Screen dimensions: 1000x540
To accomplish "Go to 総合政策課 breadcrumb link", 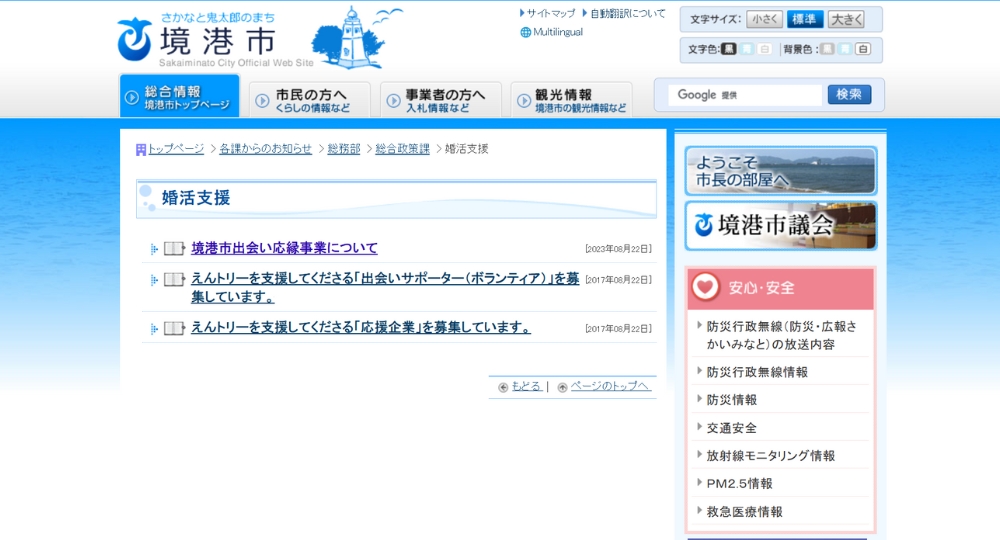I will coord(402,149).
